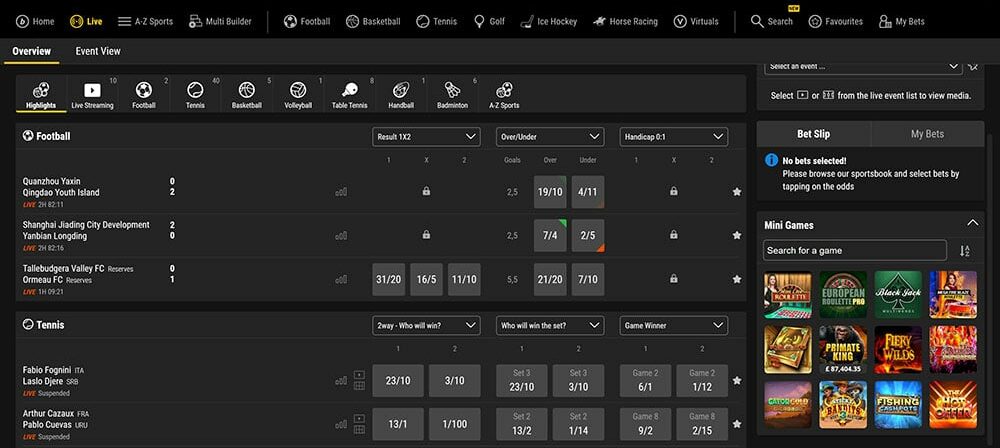The image size is (1000, 448).
Task: Launch the Primate King game
Action: click(x=843, y=350)
